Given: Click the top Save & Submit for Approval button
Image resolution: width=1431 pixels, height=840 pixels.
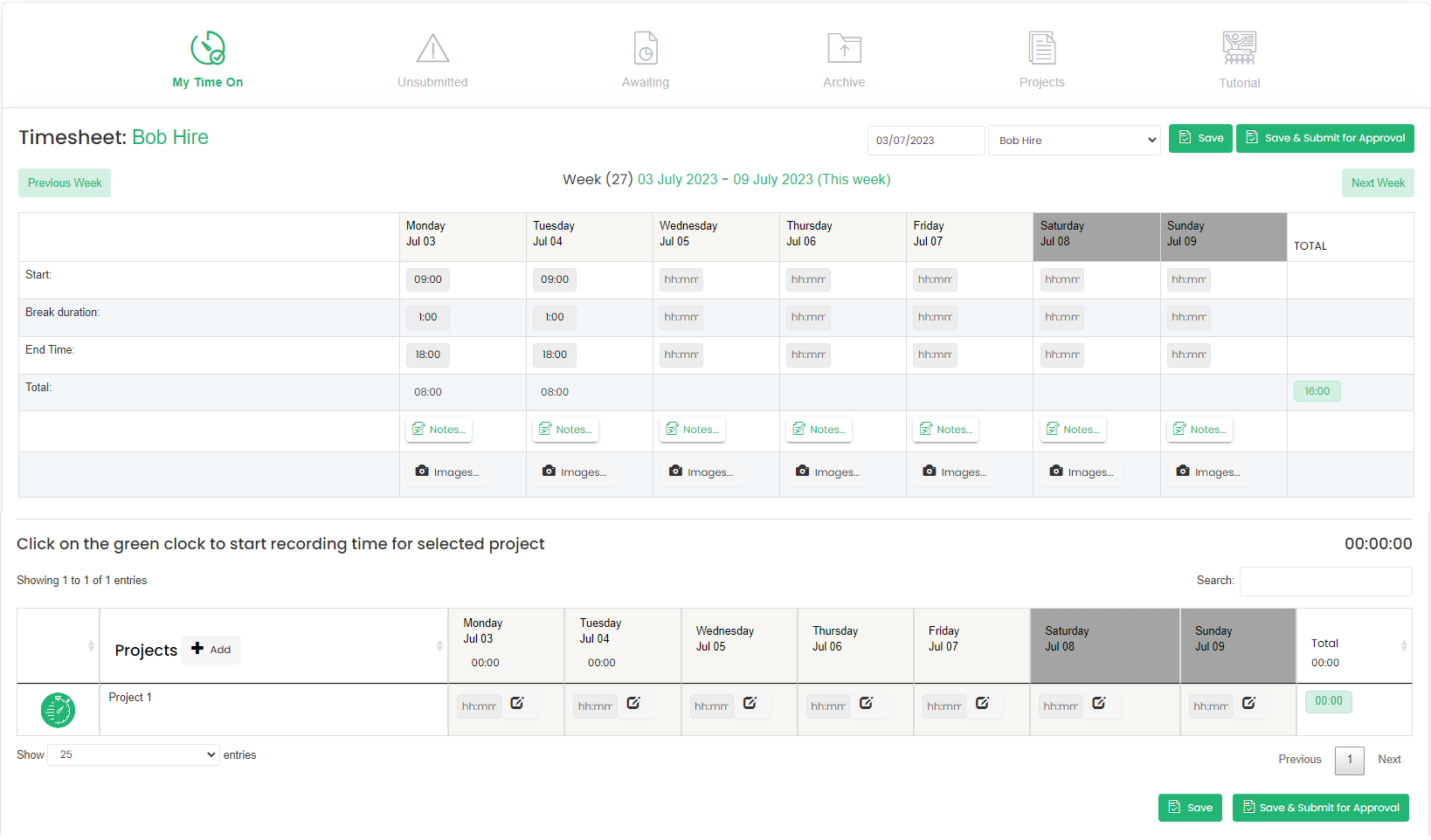Looking at the screenshot, I should pos(1324,139).
